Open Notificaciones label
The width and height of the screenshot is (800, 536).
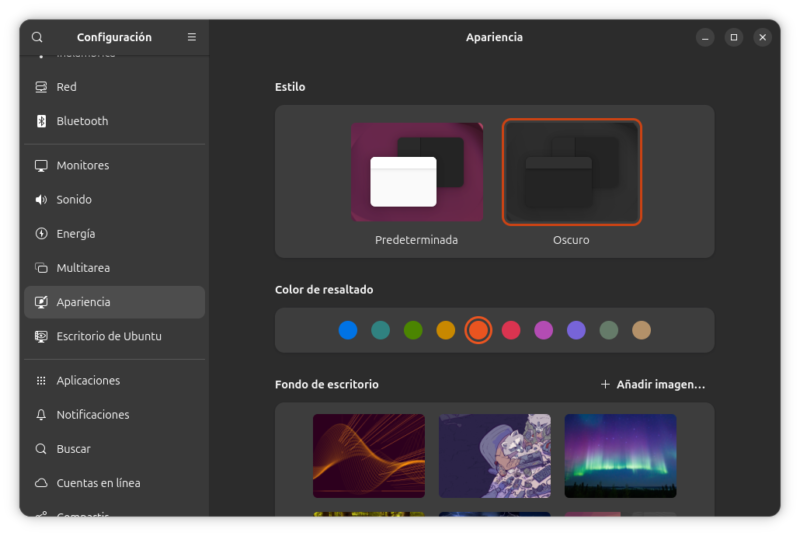point(93,415)
